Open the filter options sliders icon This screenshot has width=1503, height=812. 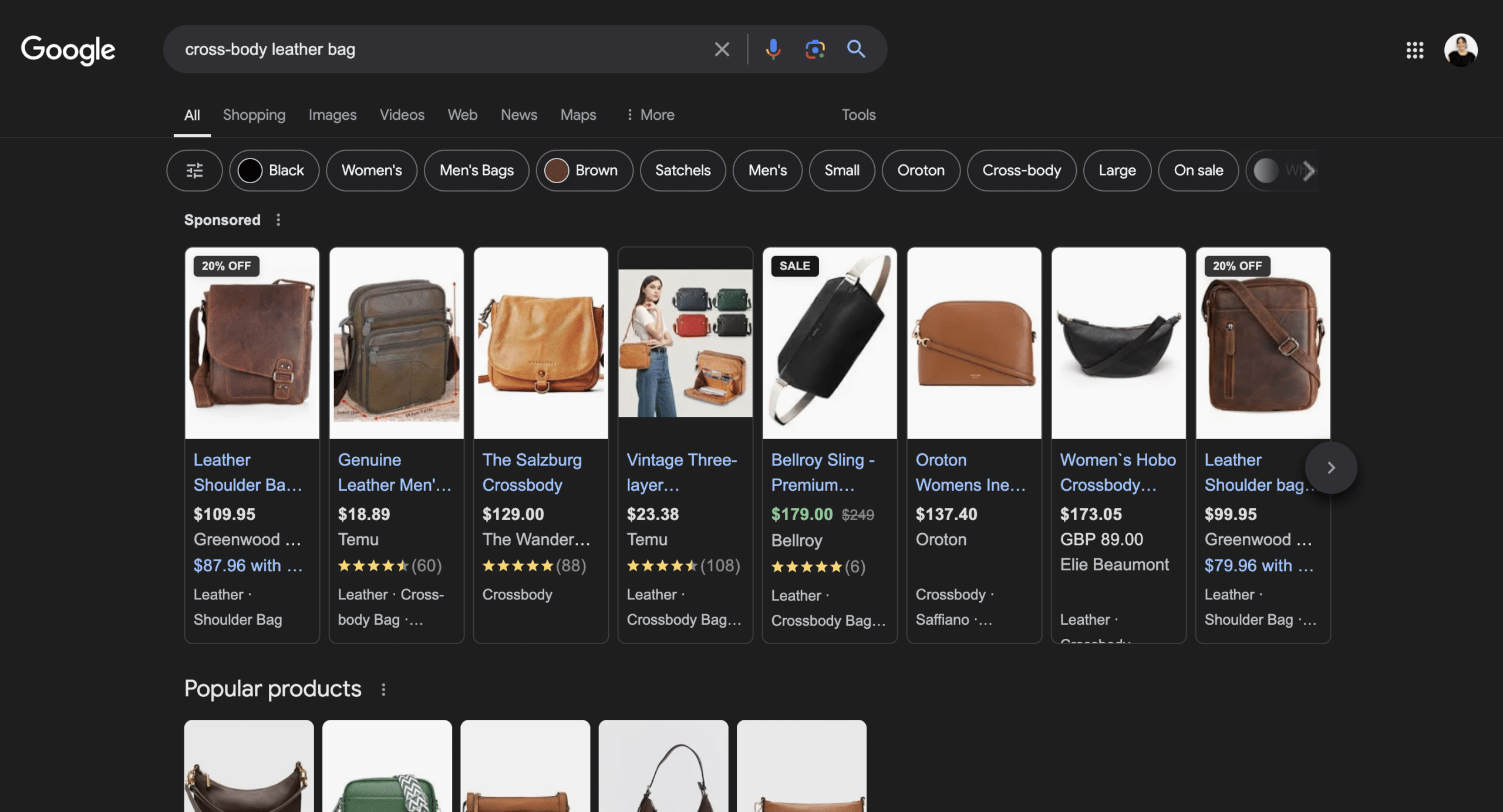(x=194, y=171)
